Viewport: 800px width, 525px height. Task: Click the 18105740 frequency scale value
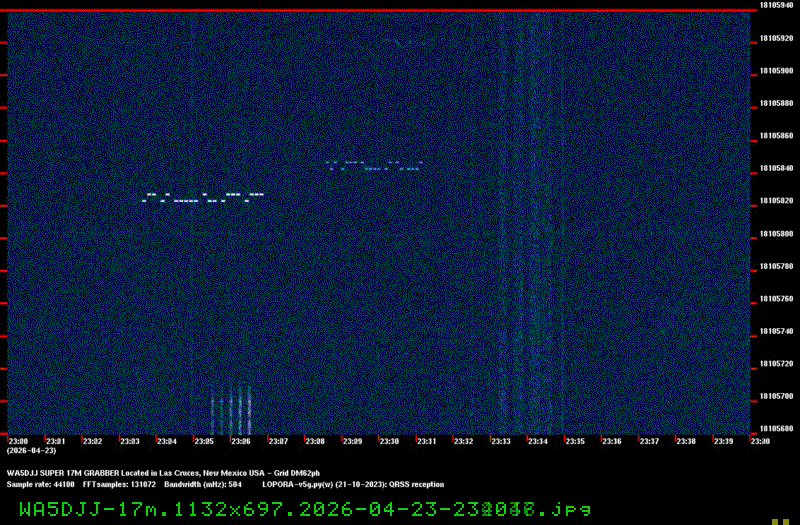(x=777, y=331)
